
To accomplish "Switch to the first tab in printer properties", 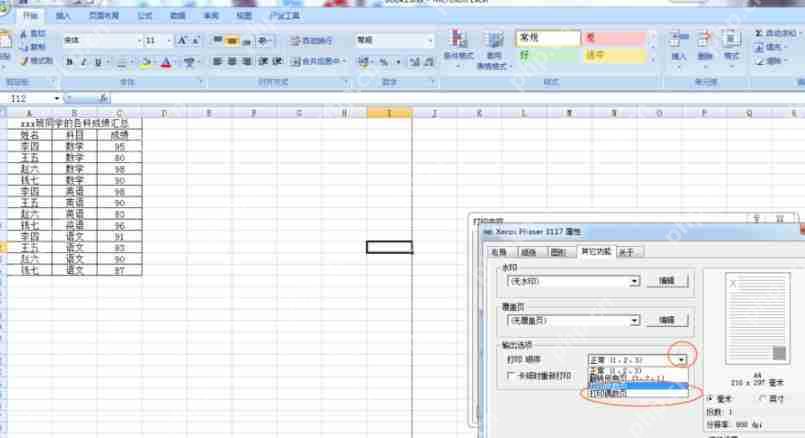I will pyautogui.click(x=499, y=252).
